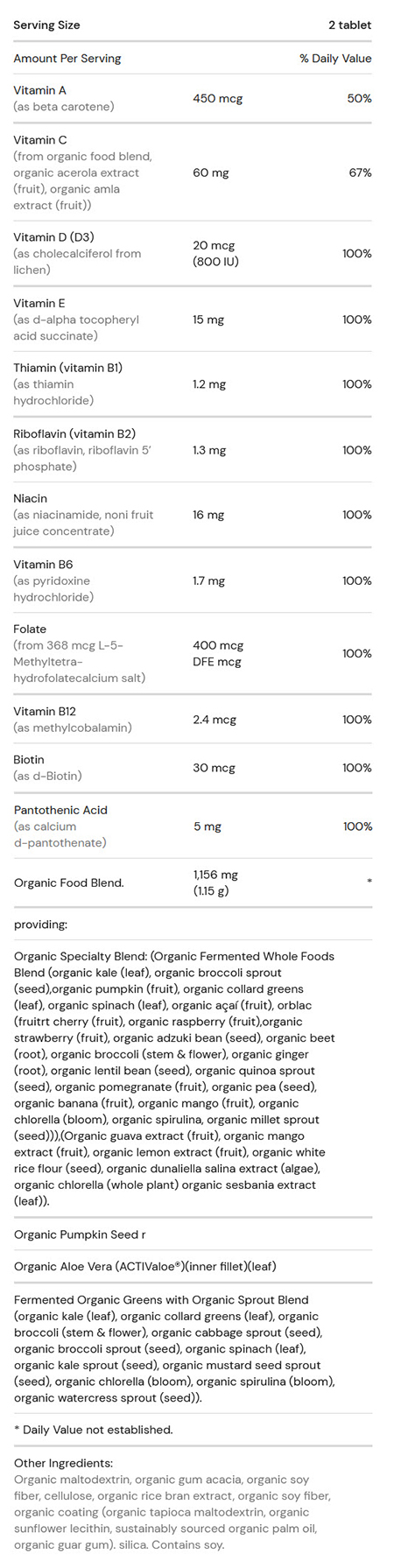Click the Biotin 30 mcg amount
Screen dimensions: 394x1568
[214, 768]
